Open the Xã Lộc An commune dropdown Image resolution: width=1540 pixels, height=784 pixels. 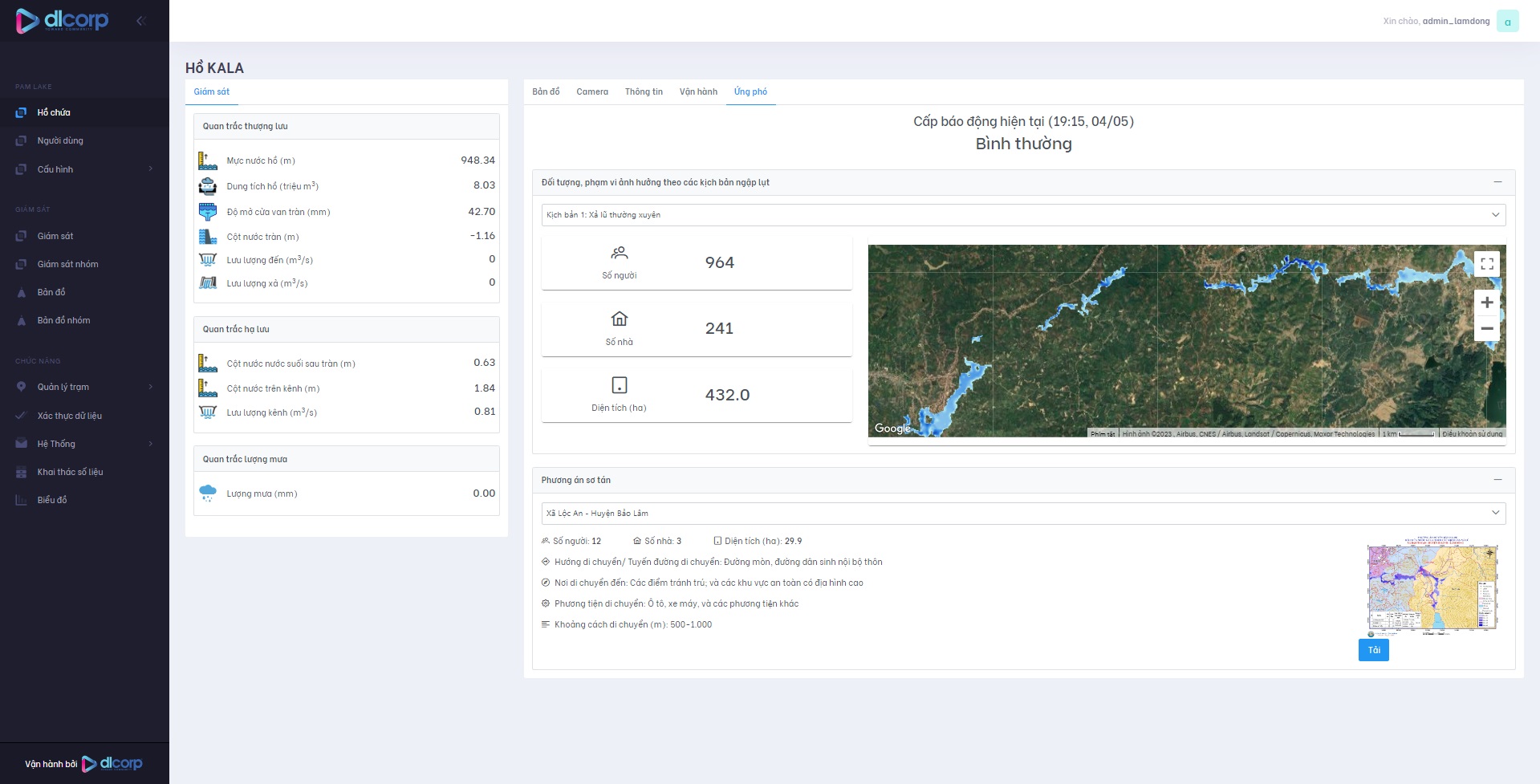(x=1022, y=514)
